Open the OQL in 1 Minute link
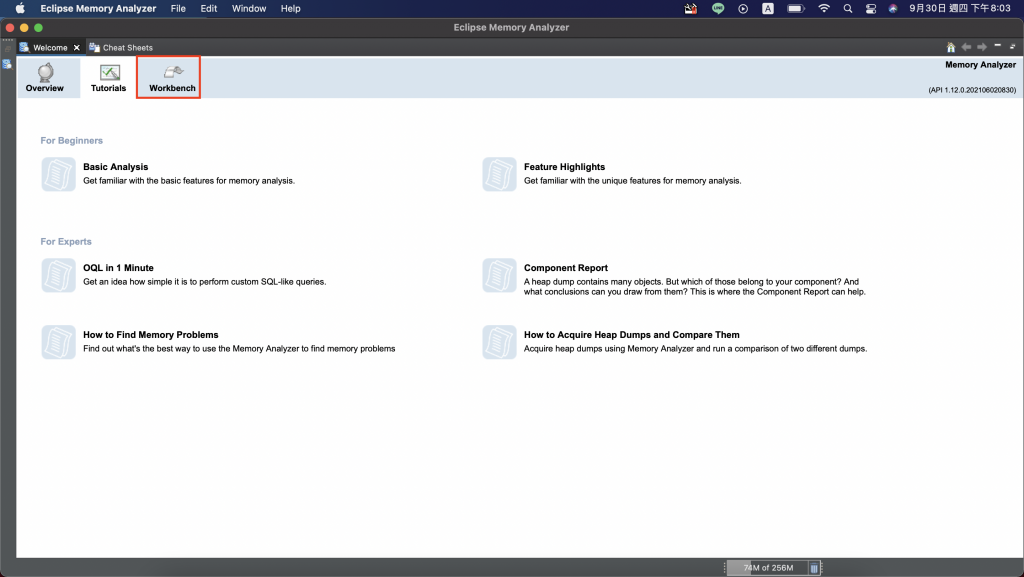 tap(118, 268)
